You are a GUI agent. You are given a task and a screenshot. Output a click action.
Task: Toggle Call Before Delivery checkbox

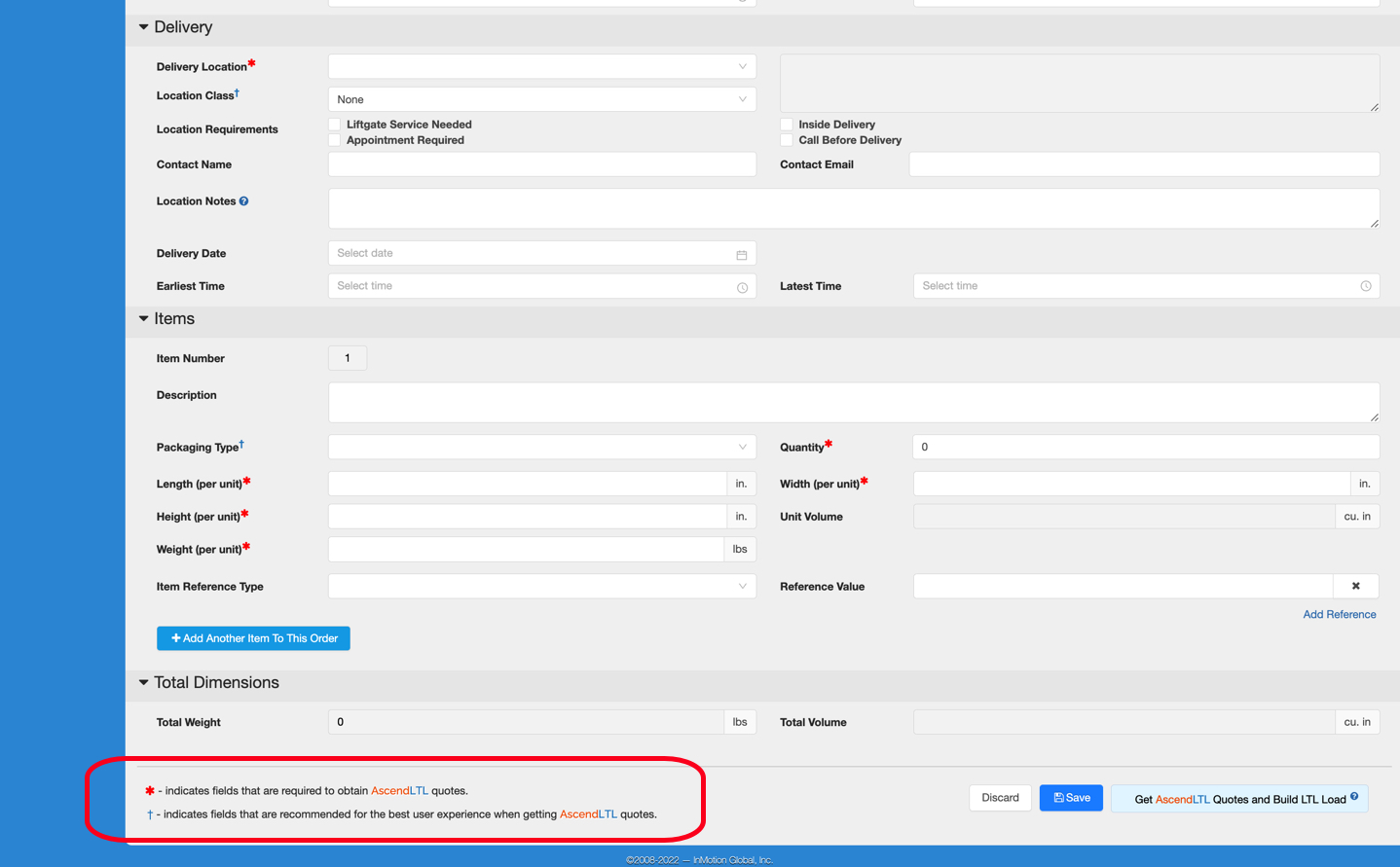[787, 140]
